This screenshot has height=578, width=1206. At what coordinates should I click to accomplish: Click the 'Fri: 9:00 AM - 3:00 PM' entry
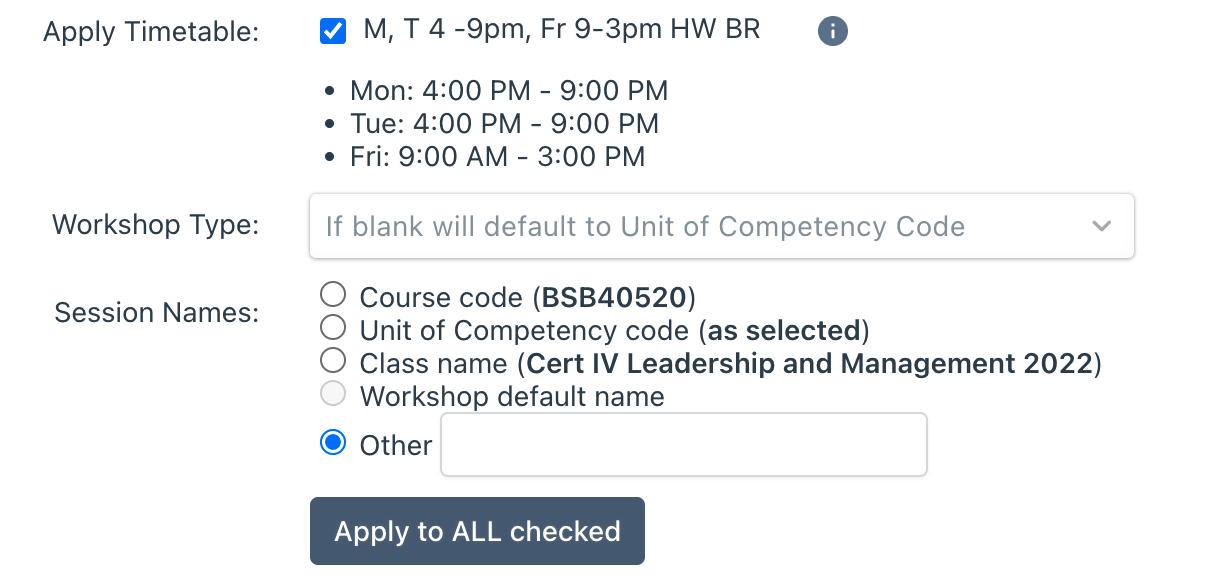tap(497, 157)
